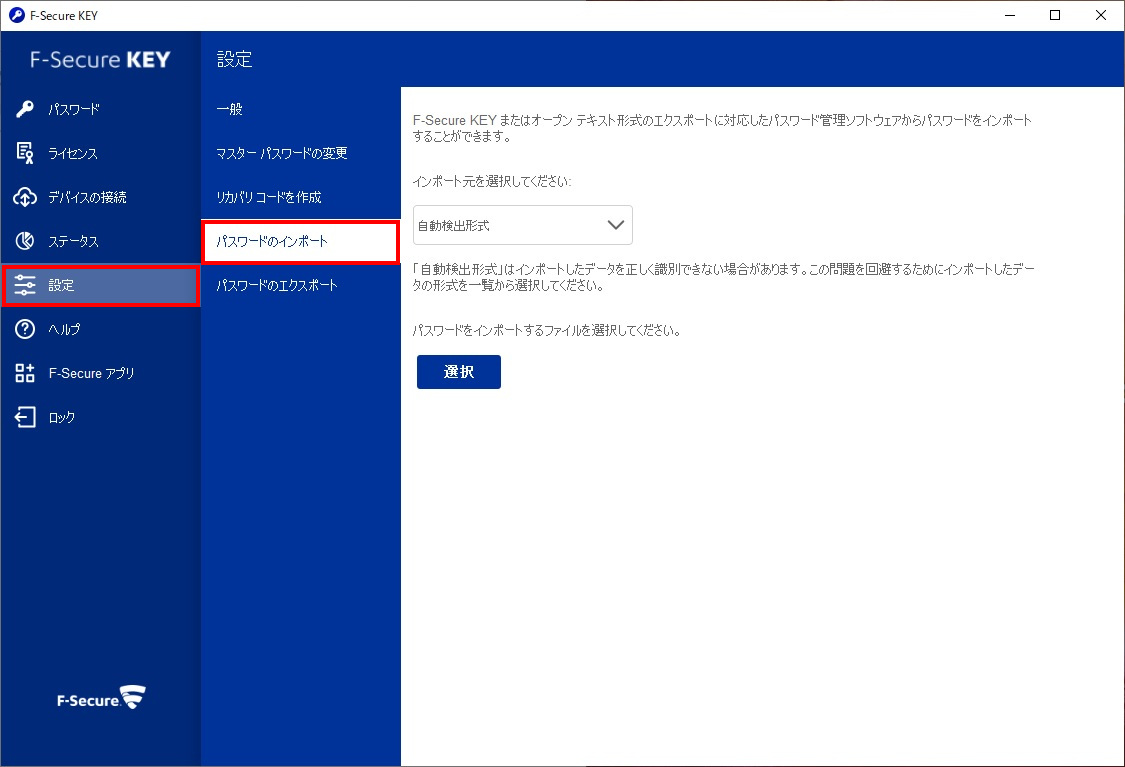This screenshot has width=1125, height=767.
Task: Click the F-Secure logo at sidebar bottom
Action: click(x=100, y=698)
